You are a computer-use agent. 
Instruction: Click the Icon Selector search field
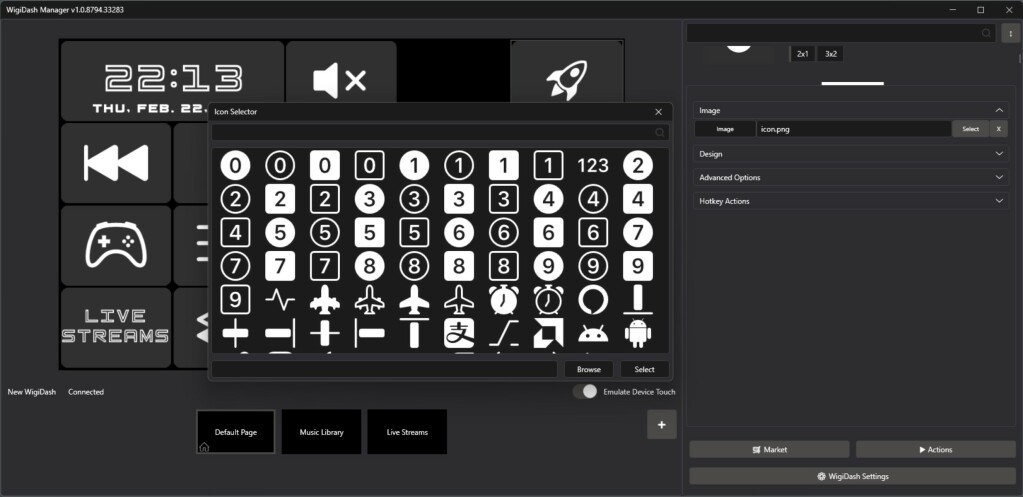430,132
